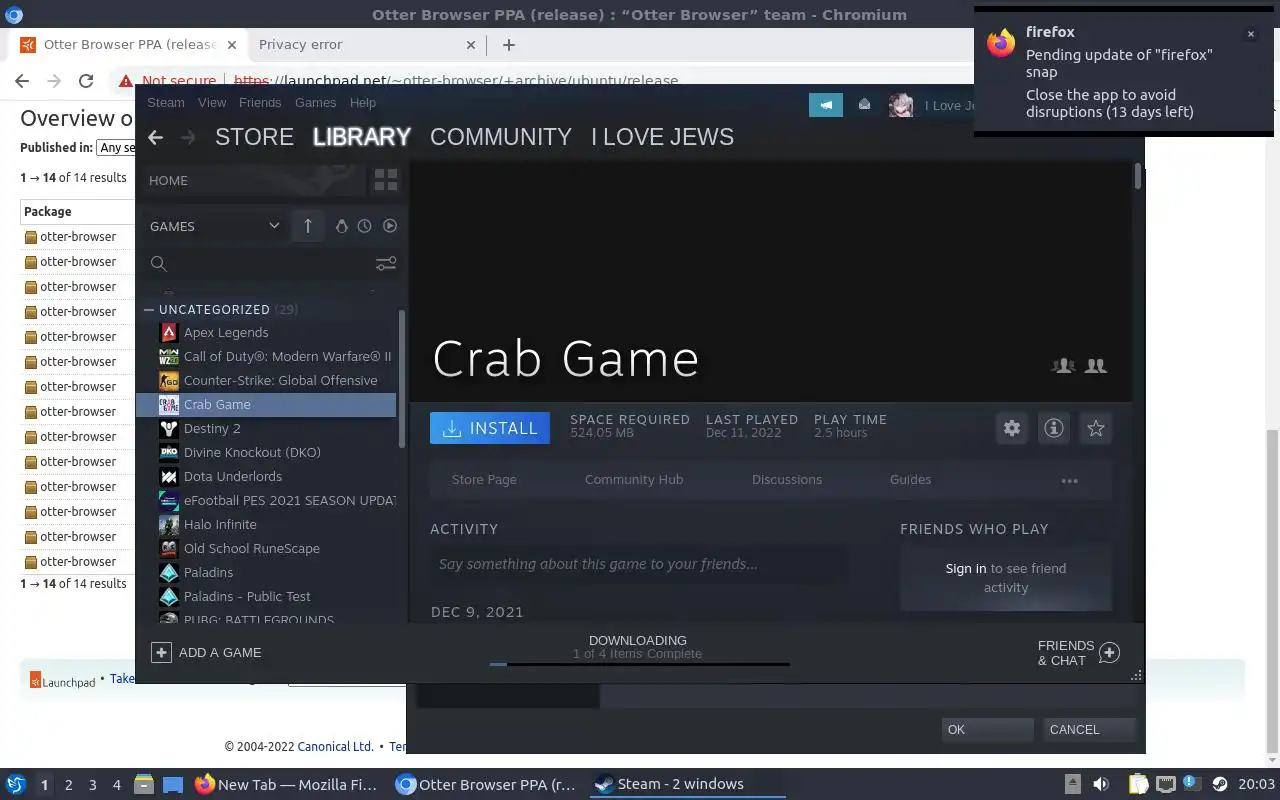Open a new Chromium tab
The image size is (1280, 800).
(x=509, y=45)
